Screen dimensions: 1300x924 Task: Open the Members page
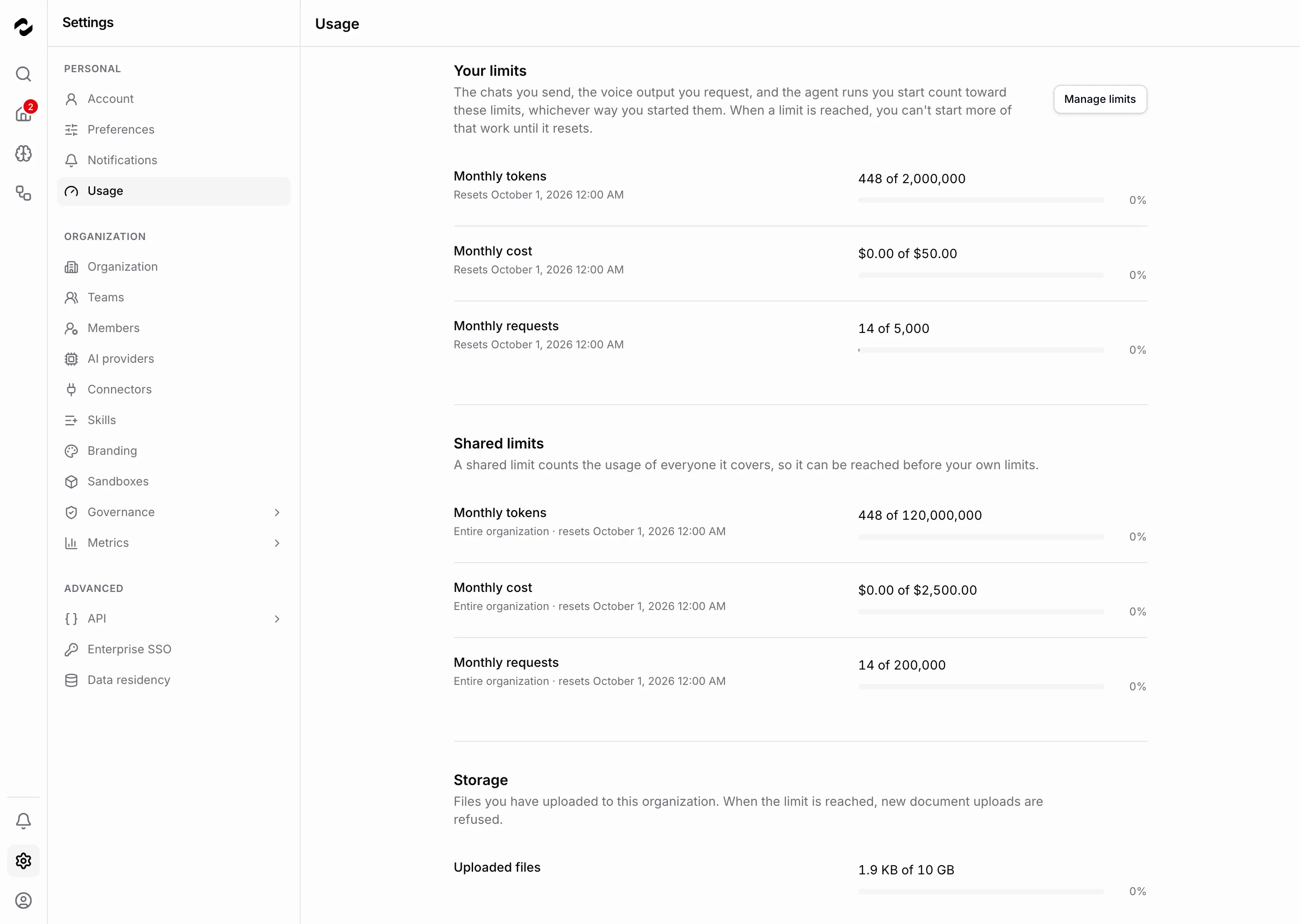pyautogui.click(x=174, y=328)
